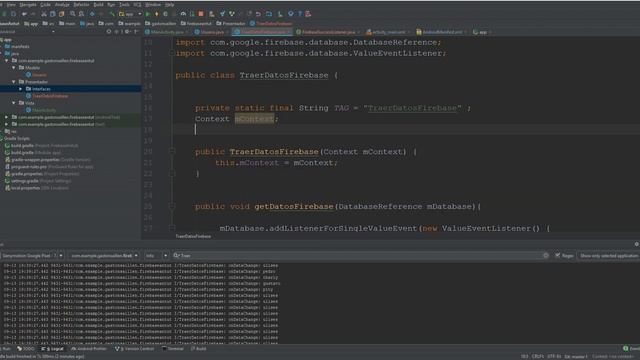The height and width of the screenshot is (360, 640).
Task: Open the Event Log button
Action: click(x=631, y=349)
